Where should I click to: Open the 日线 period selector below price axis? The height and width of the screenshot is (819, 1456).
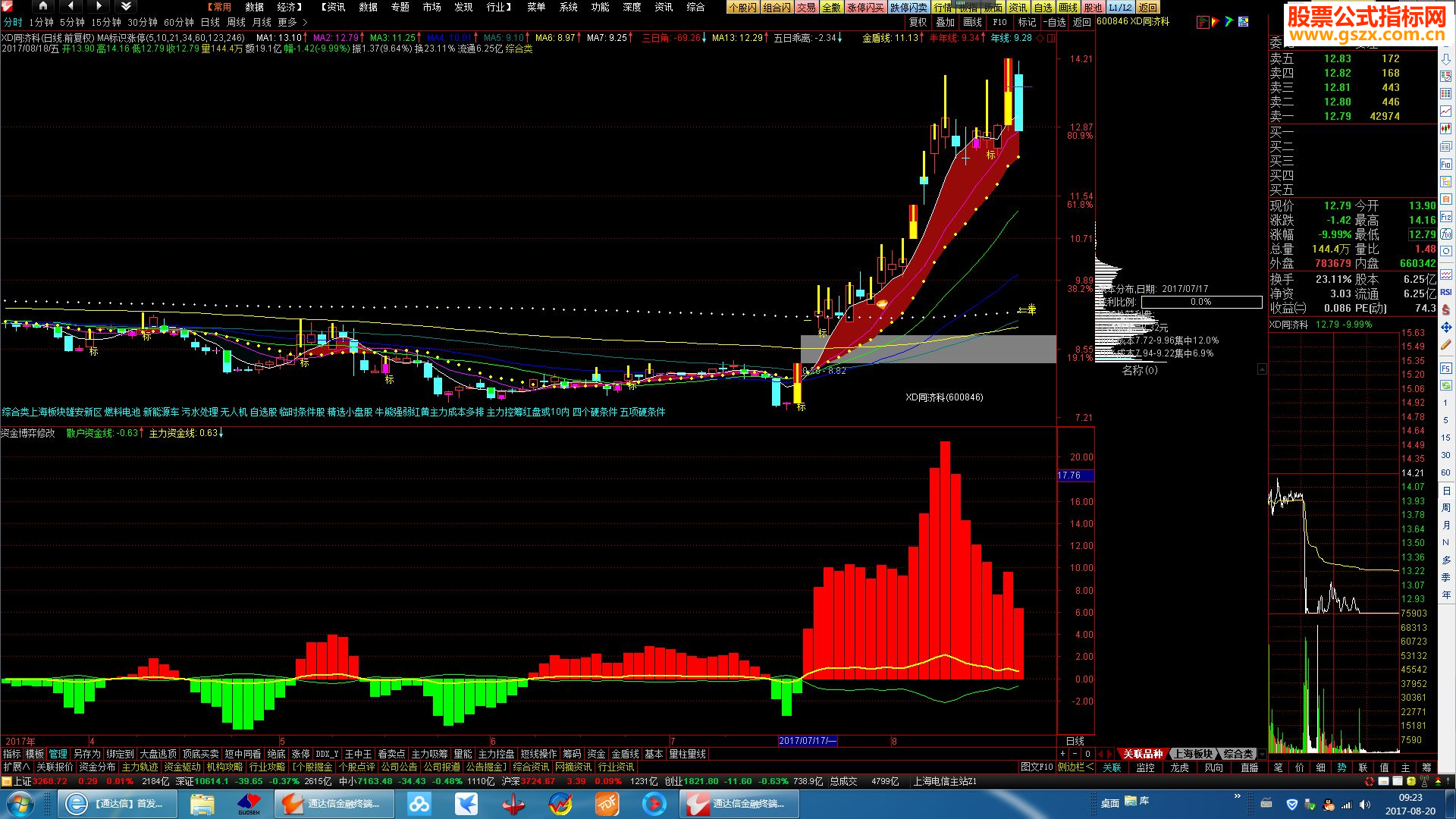[1075, 741]
